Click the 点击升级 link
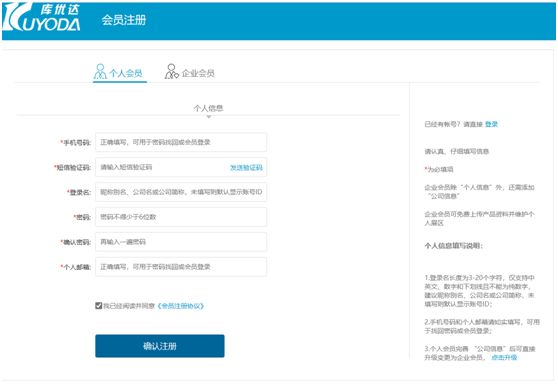This screenshot has height=384, width=558. click(504, 357)
